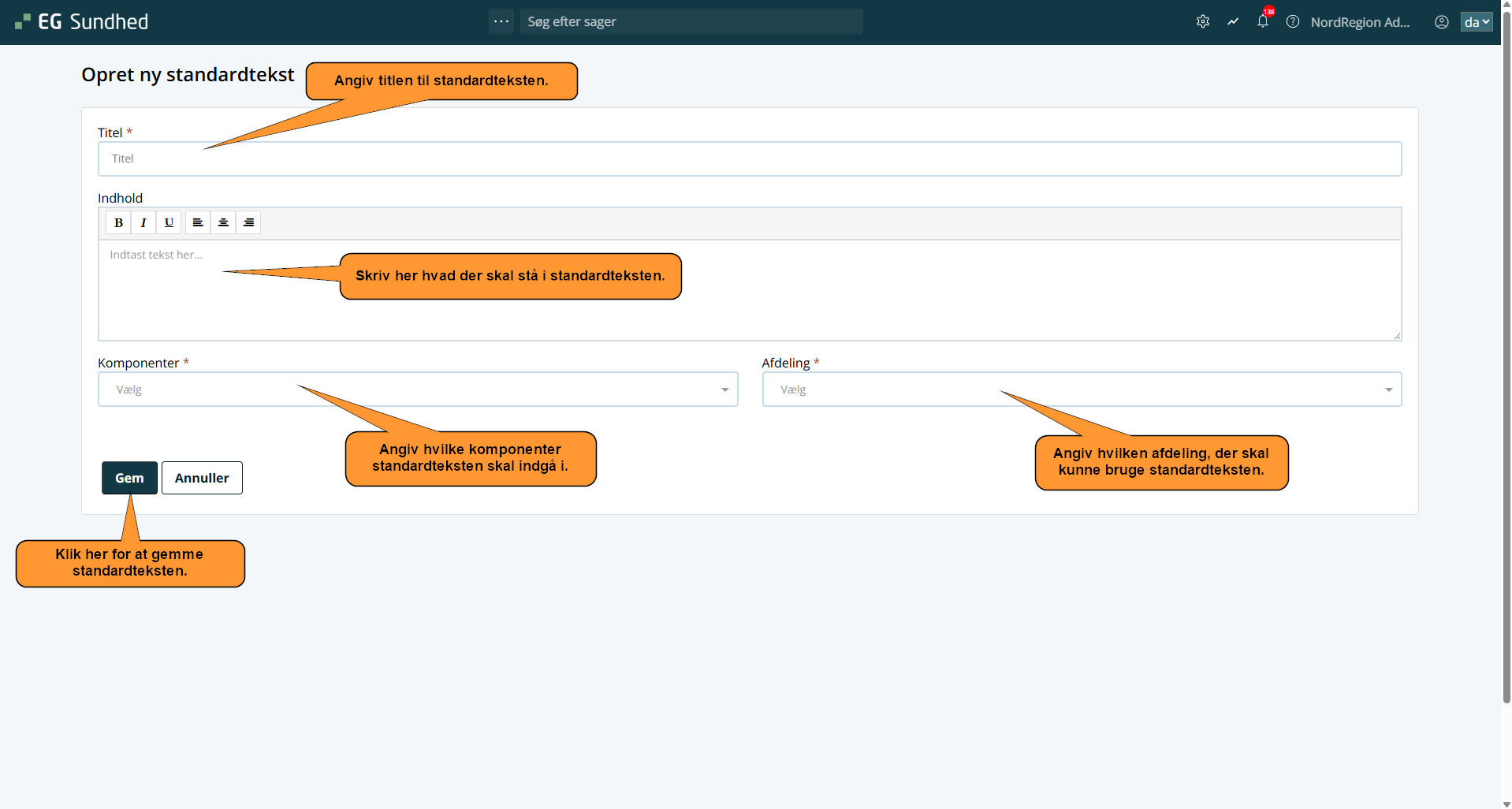Image resolution: width=1512 pixels, height=809 pixels.
Task: Center align text in editor toolbar
Action: pos(223,222)
